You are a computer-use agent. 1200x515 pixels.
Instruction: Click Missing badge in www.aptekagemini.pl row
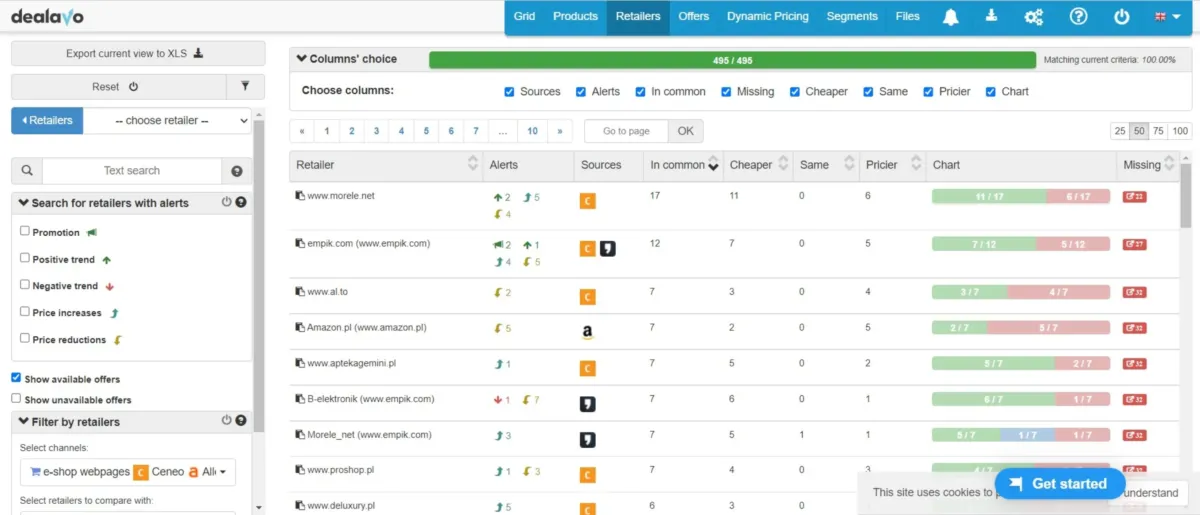click(x=1134, y=363)
